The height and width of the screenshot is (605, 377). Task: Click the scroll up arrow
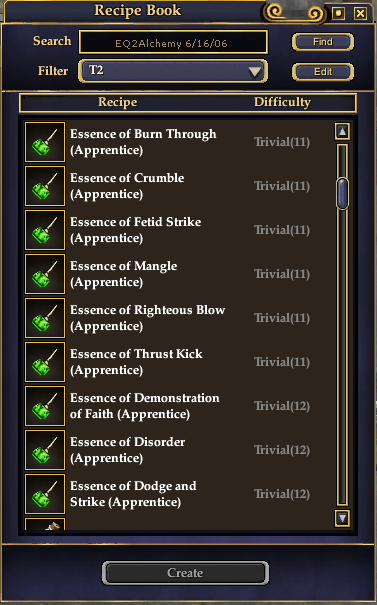tap(342, 132)
